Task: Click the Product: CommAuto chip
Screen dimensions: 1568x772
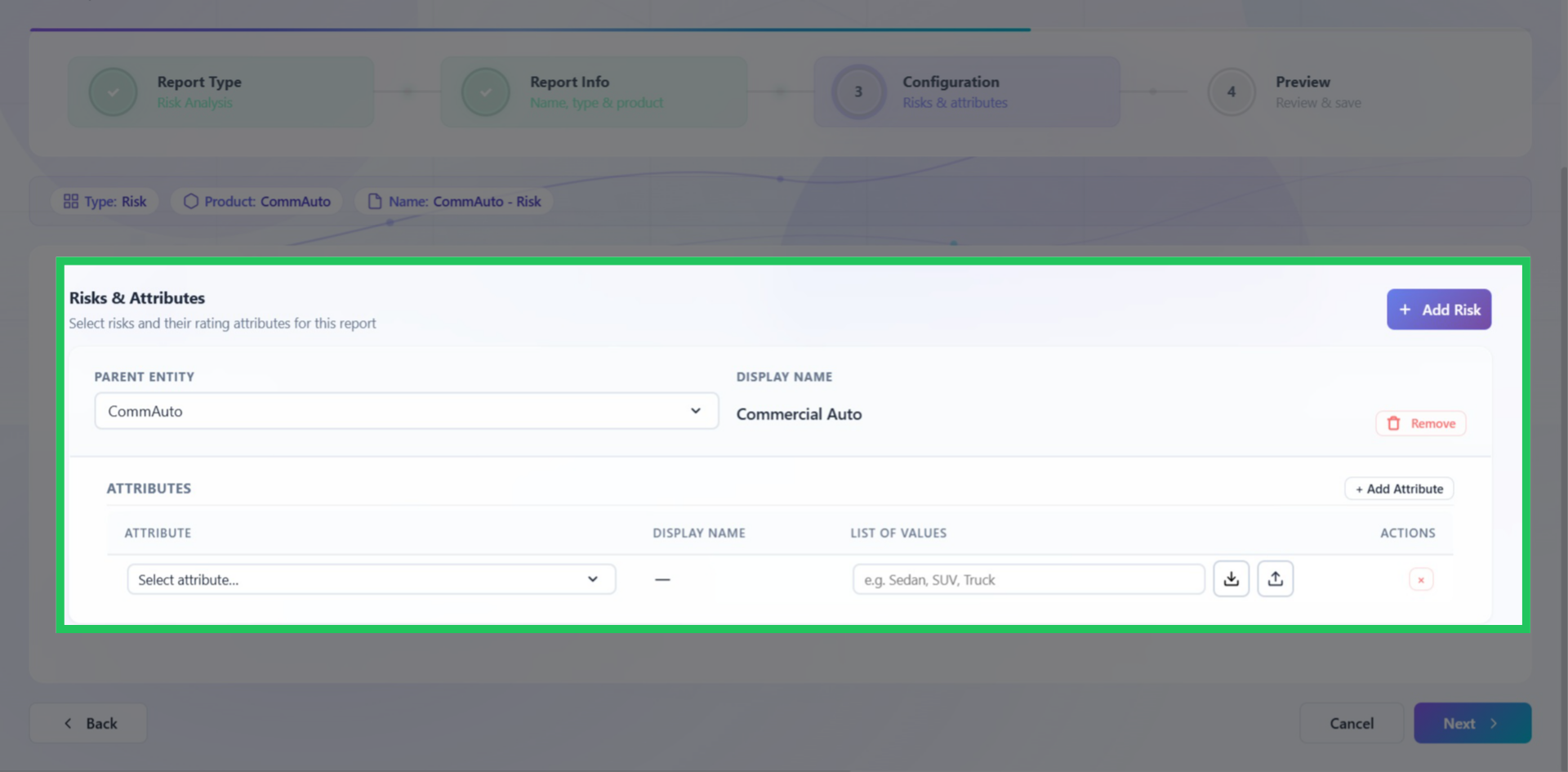Action: click(256, 201)
